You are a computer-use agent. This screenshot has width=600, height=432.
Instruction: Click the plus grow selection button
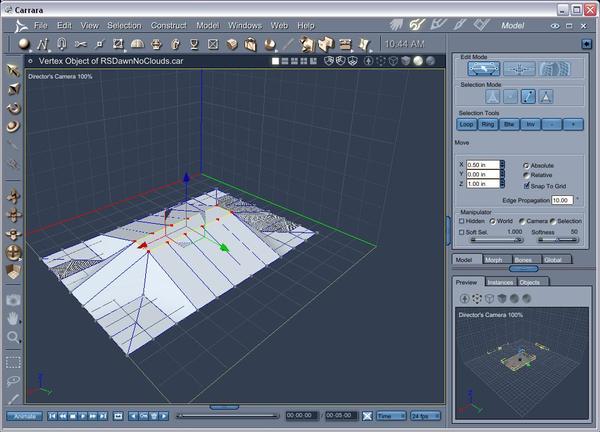(x=573, y=124)
